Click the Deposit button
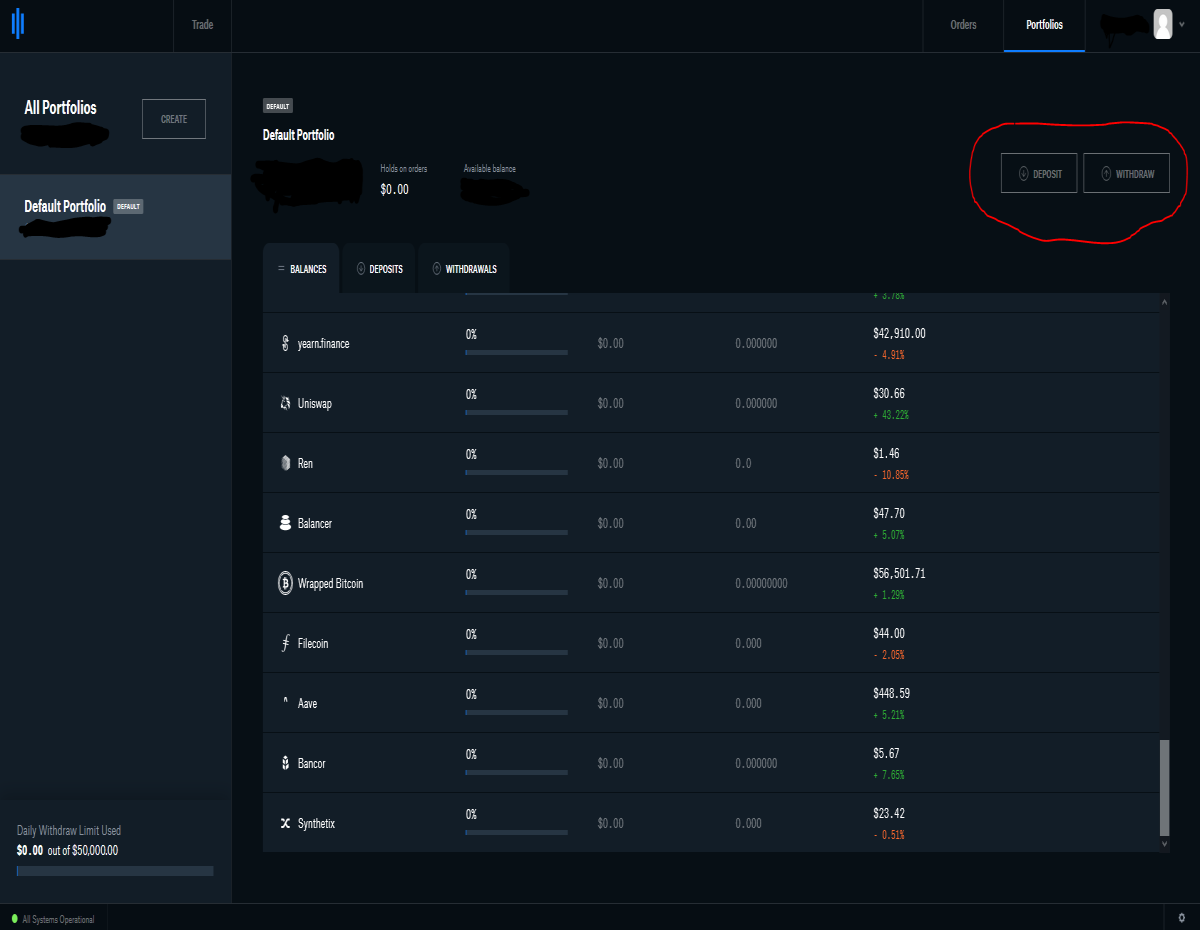The width and height of the screenshot is (1200, 930). 1039,173
